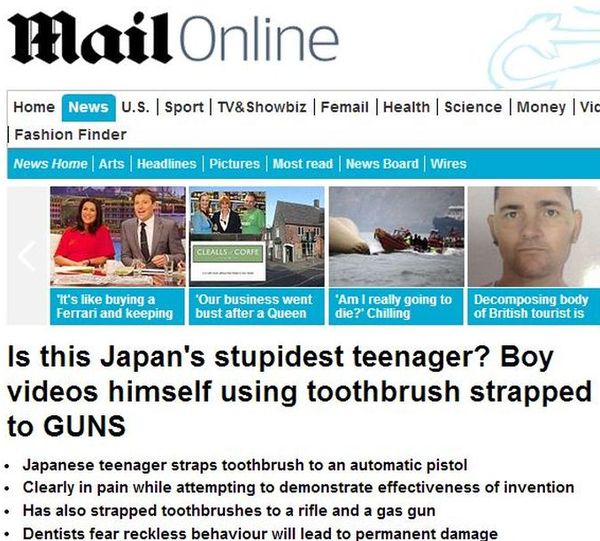Open Fashion Finder link
Image resolution: width=600 pixels, height=541 pixels.
point(70,135)
